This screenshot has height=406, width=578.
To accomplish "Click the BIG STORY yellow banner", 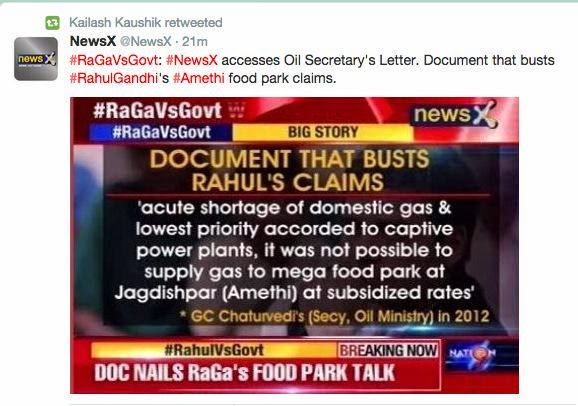I will [x=323, y=132].
